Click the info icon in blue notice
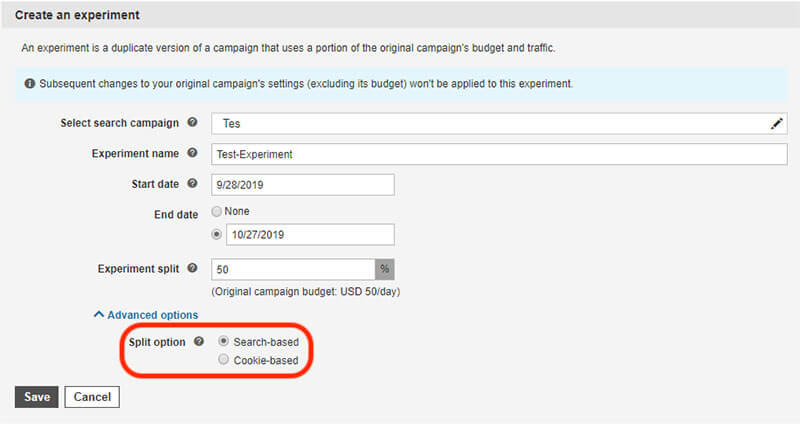Screen dimensions: 800x428 pyautogui.click(x=30, y=83)
